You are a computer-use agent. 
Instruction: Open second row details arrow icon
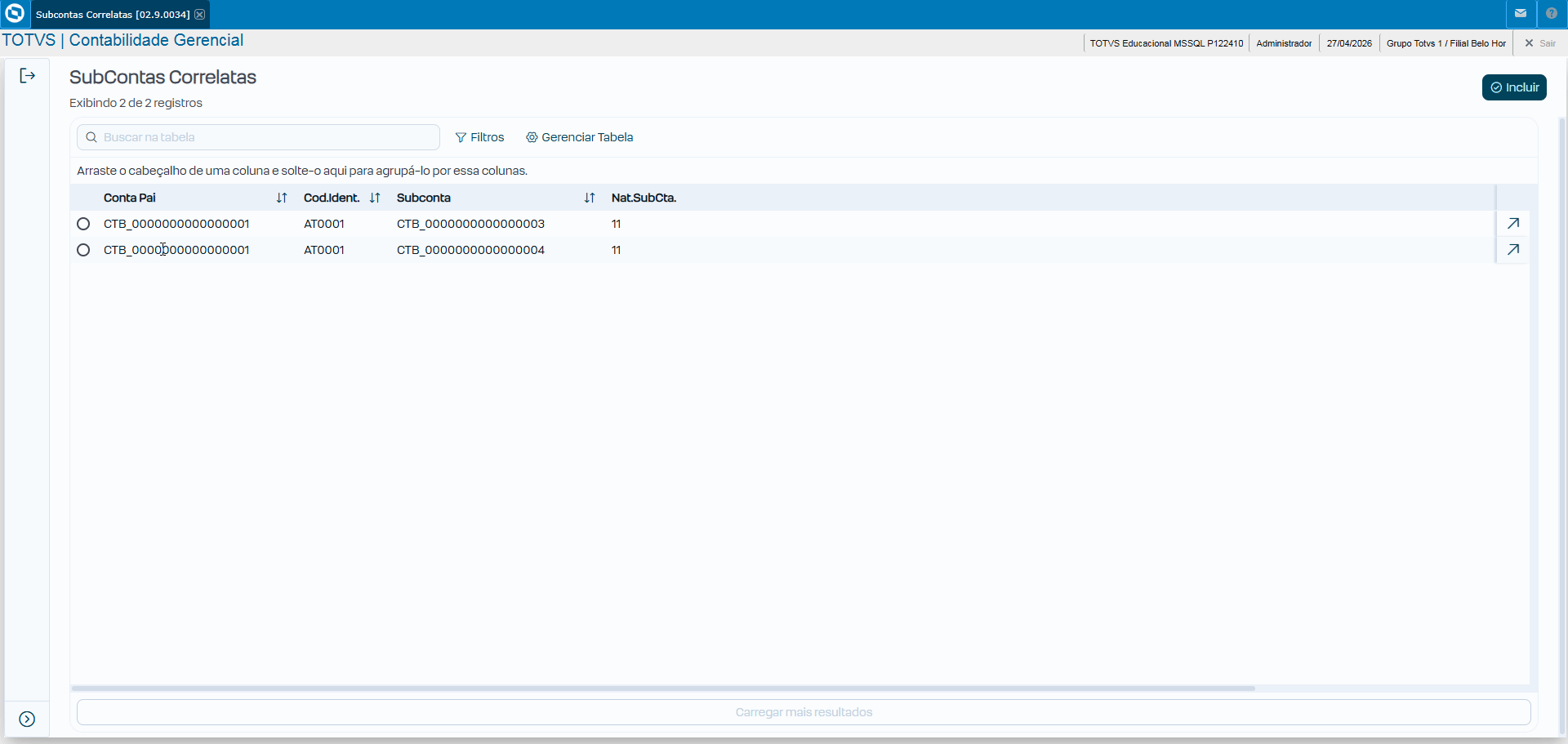[1513, 250]
